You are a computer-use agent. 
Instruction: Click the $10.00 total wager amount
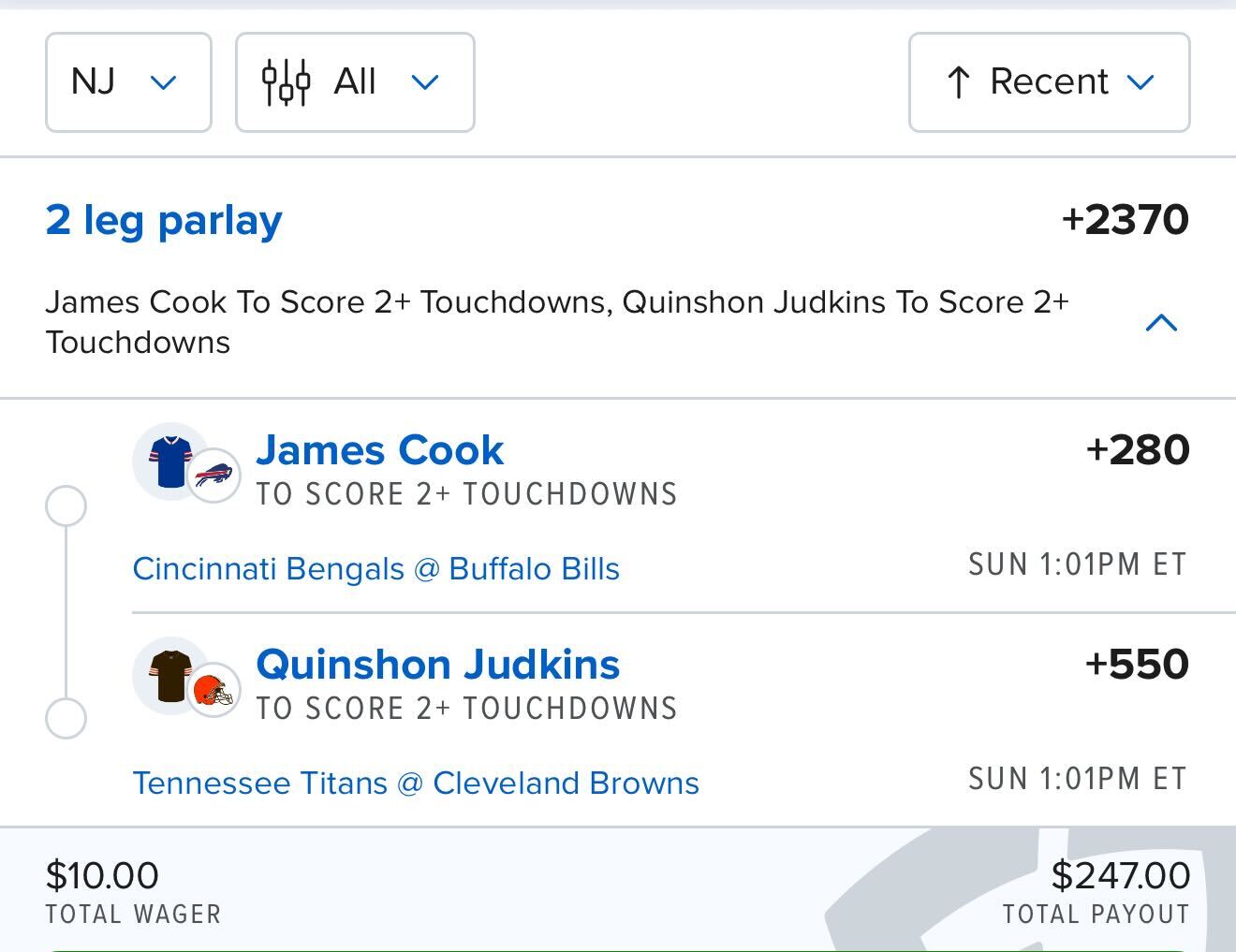(x=102, y=876)
